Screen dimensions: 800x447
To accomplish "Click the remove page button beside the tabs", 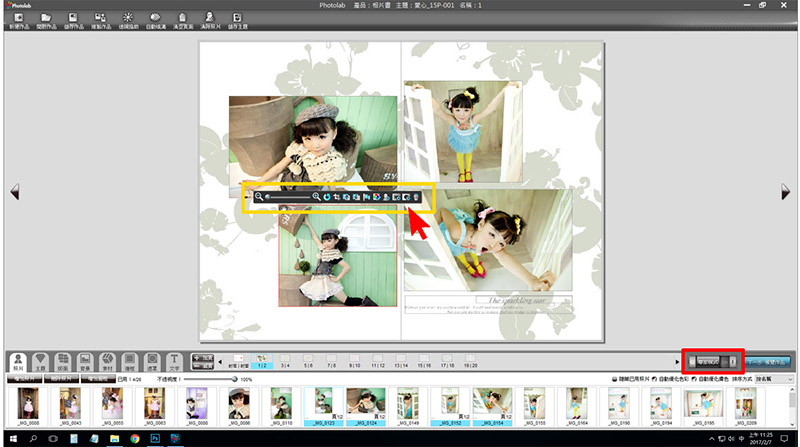I will pos(203,366).
